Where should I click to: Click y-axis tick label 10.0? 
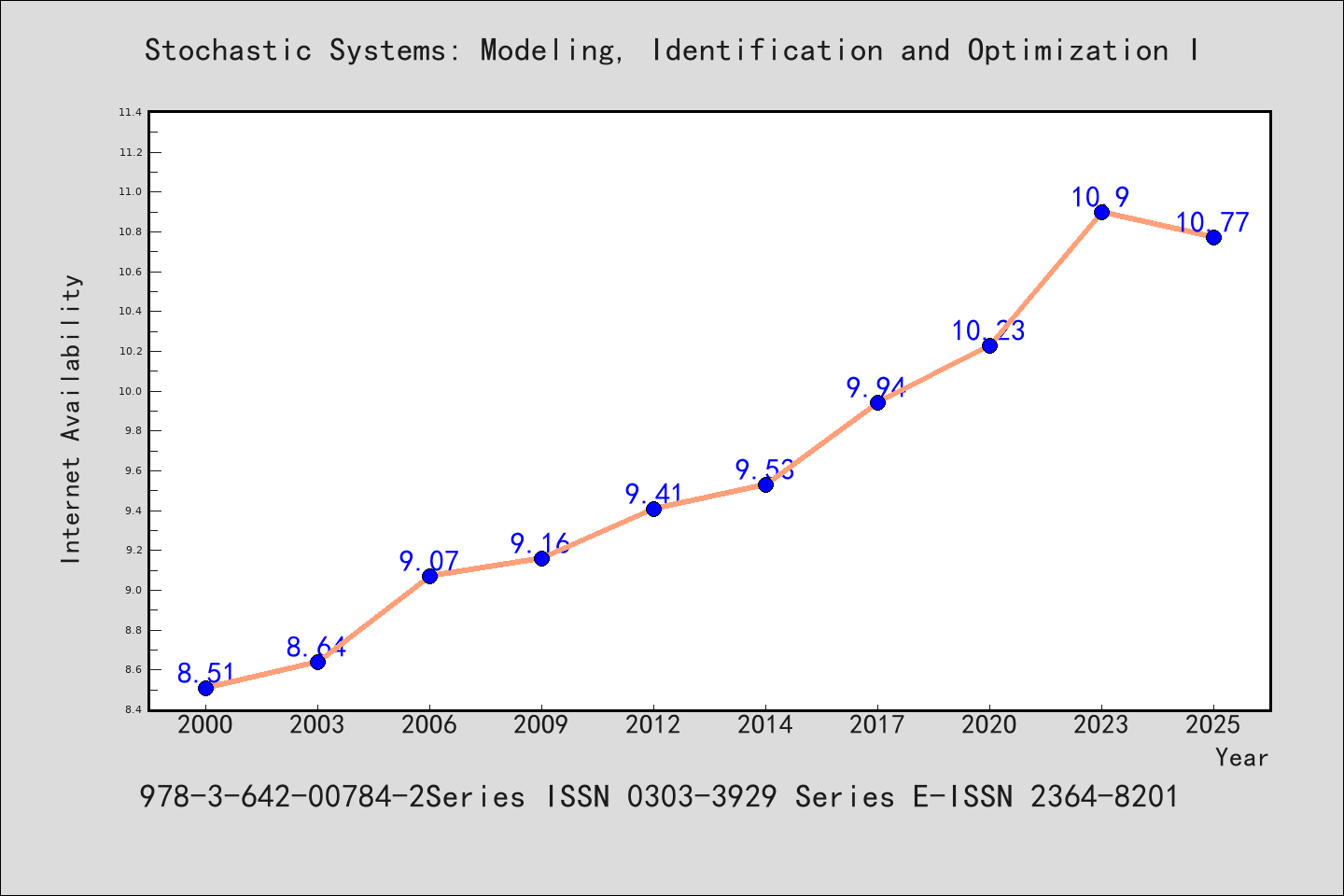click(130, 392)
